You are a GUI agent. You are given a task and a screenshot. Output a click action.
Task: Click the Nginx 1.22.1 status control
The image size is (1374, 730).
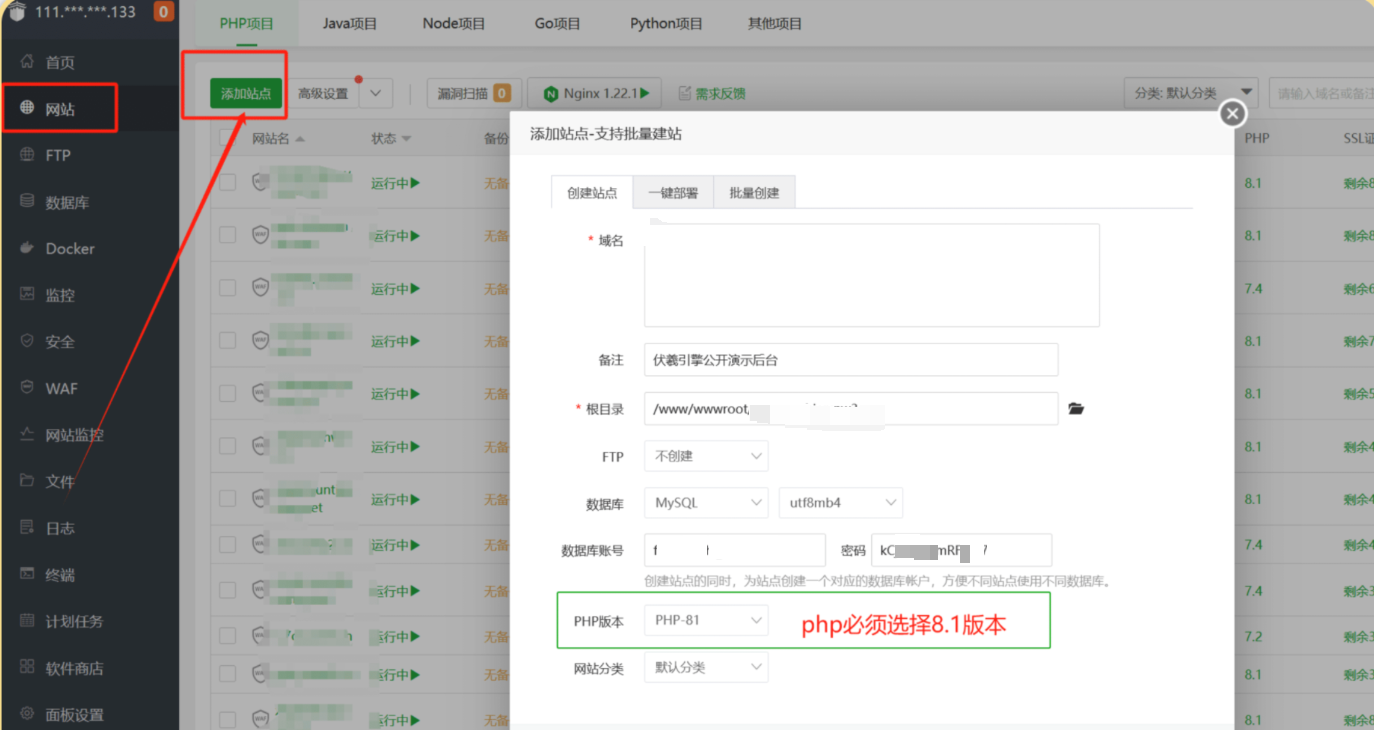click(594, 91)
